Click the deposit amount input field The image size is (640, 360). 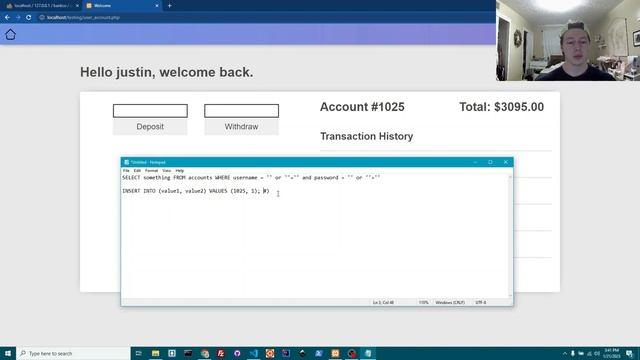coord(150,111)
